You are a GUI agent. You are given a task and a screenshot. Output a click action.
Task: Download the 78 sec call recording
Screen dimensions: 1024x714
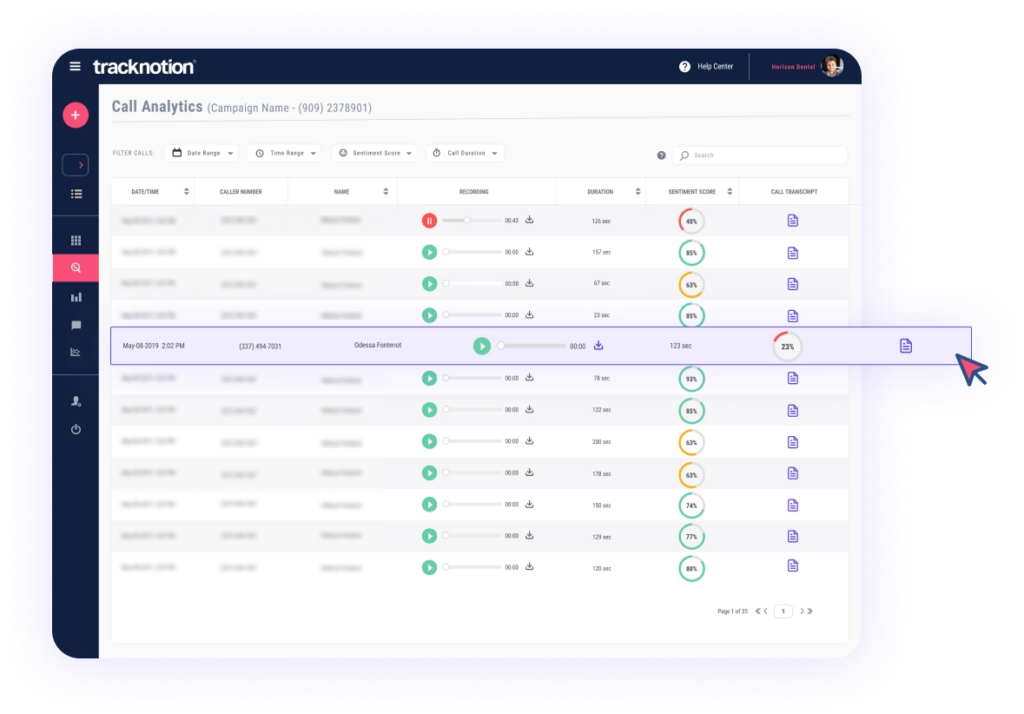coord(530,378)
